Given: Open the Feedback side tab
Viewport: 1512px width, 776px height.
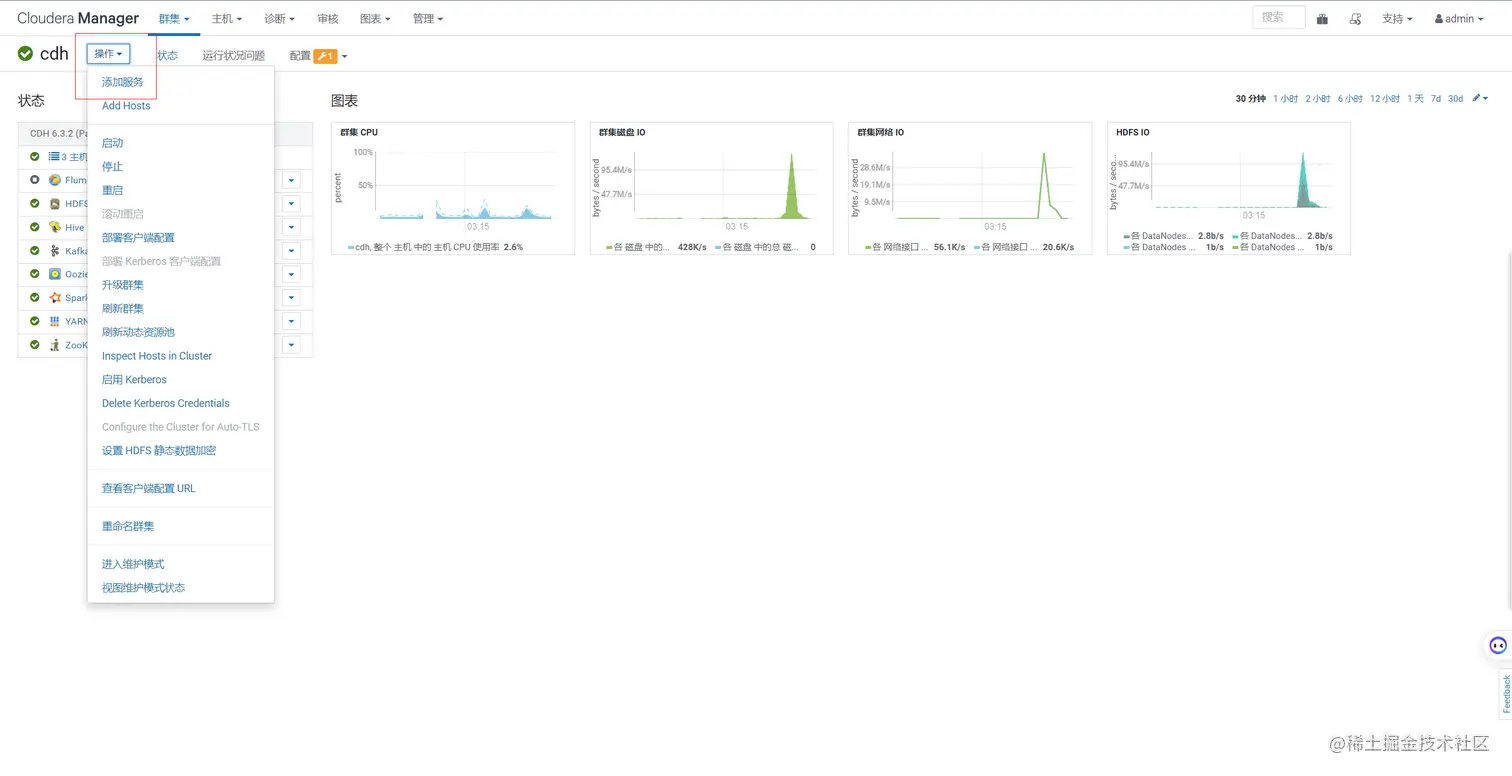Looking at the screenshot, I should pyautogui.click(x=1505, y=694).
